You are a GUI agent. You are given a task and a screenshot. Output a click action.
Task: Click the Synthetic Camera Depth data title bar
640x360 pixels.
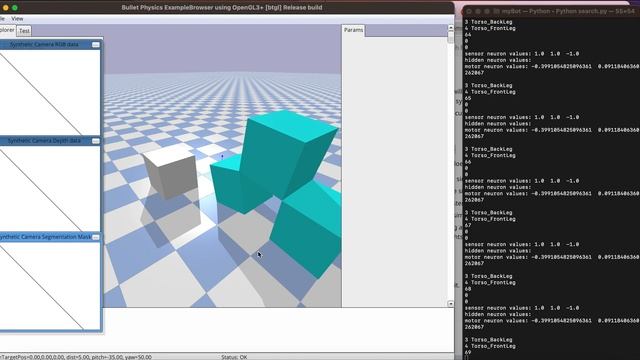[x=44, y=141]
